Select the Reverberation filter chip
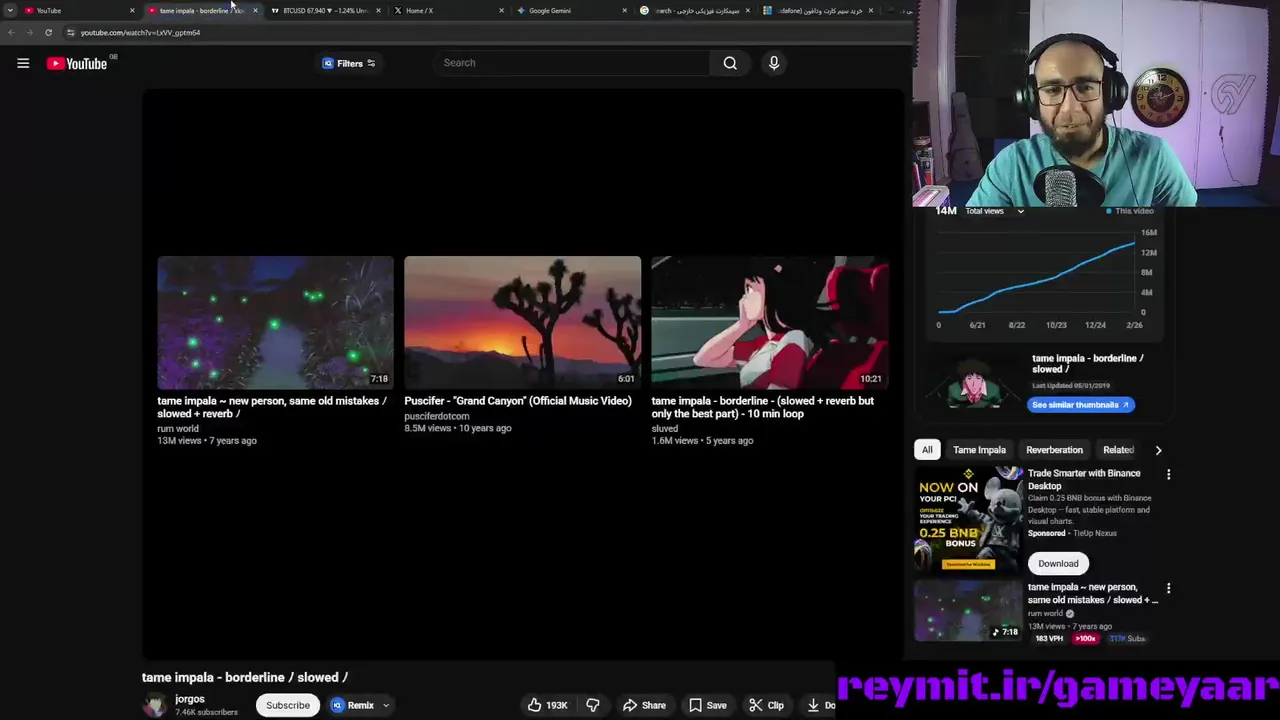This screenshot has height=720, width=1280. [1054, 450]
